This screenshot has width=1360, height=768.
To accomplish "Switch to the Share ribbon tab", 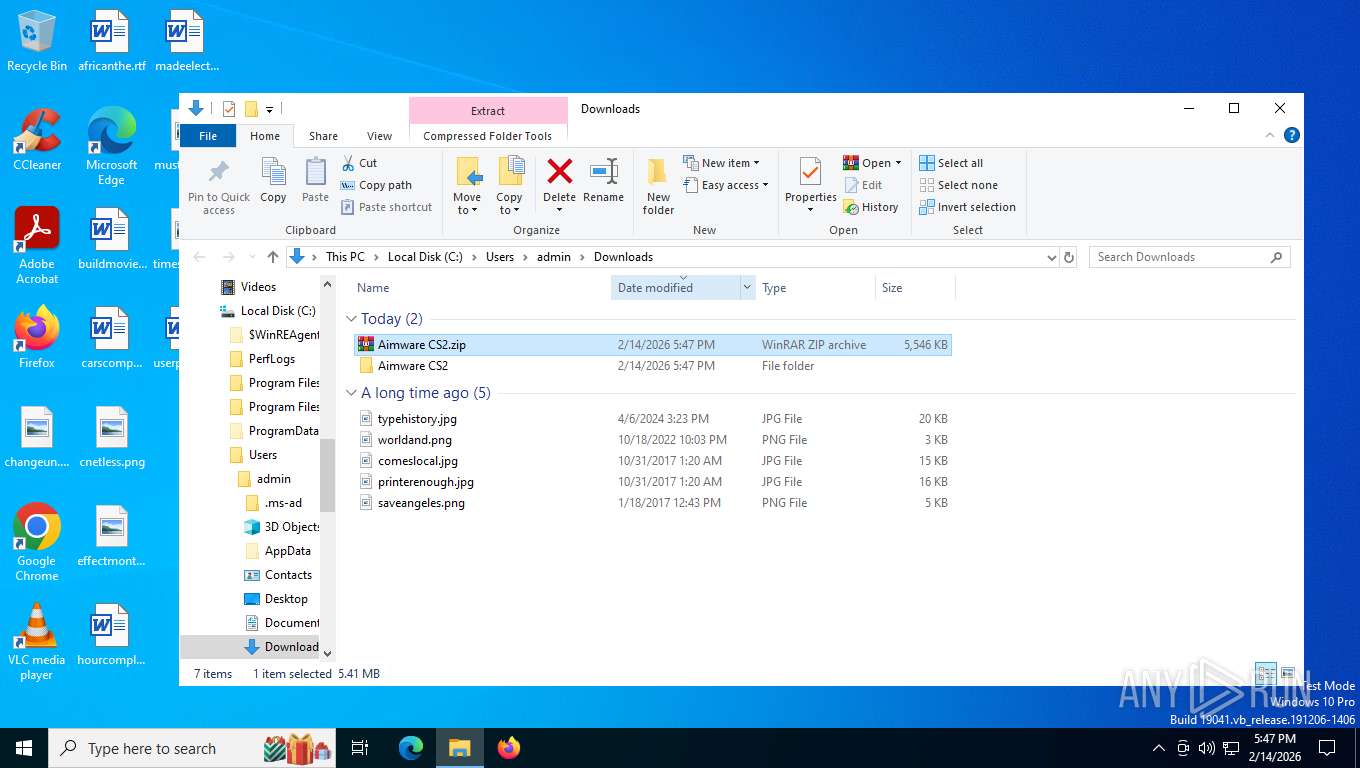I will 323,136.
